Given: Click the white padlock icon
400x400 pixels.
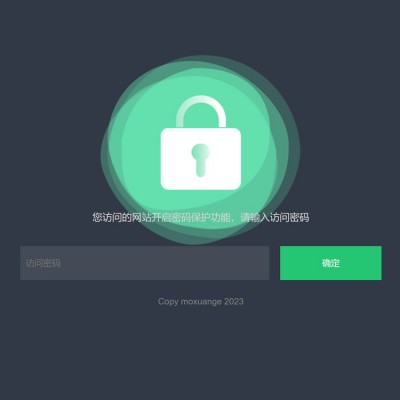Looking at the screenshot, I should (x=201, y=143).
